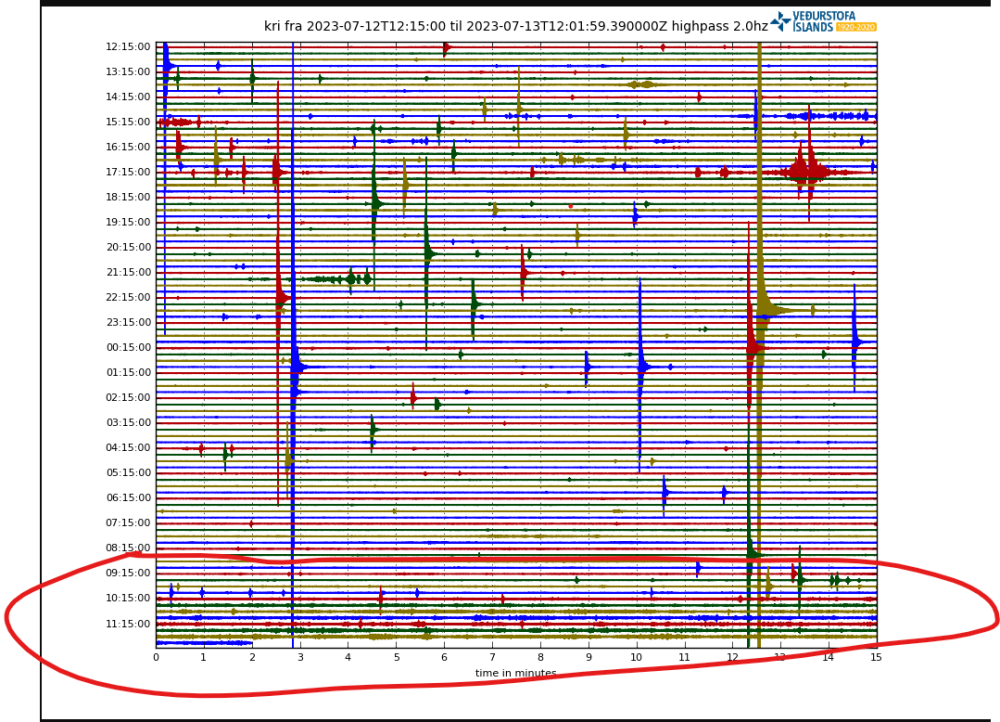The width and height of the screenshot is (1000, 722).
Task: Click the 10 tick on the minutes axis
Action: [636, 657]
